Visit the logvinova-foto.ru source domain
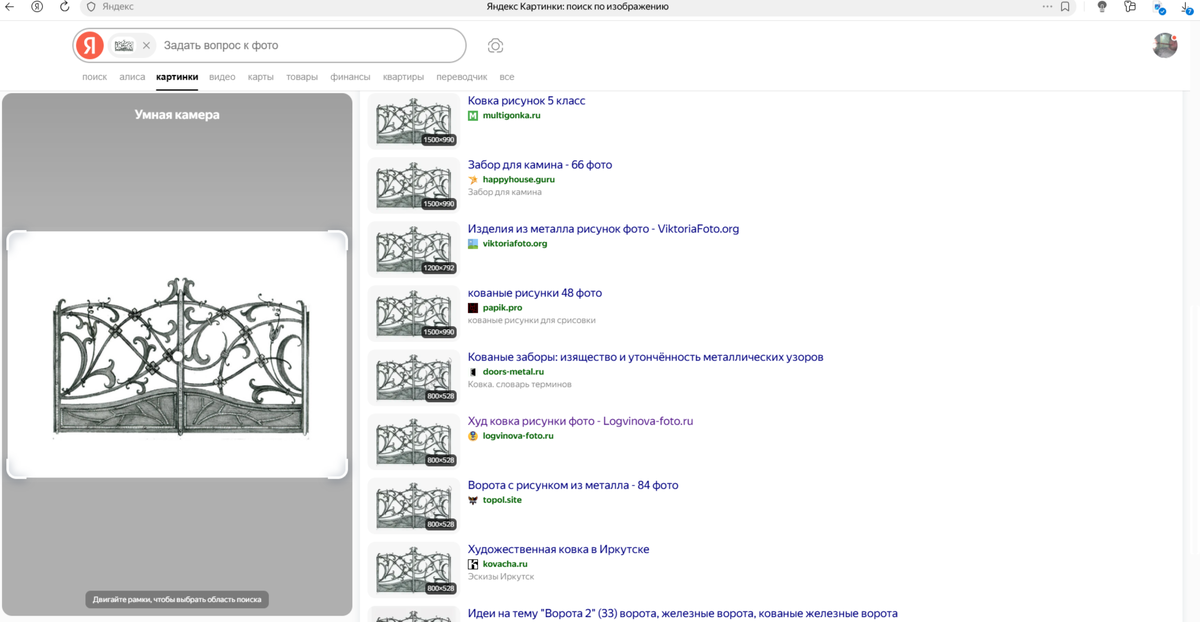1200x622 pixels. [518, 436]
